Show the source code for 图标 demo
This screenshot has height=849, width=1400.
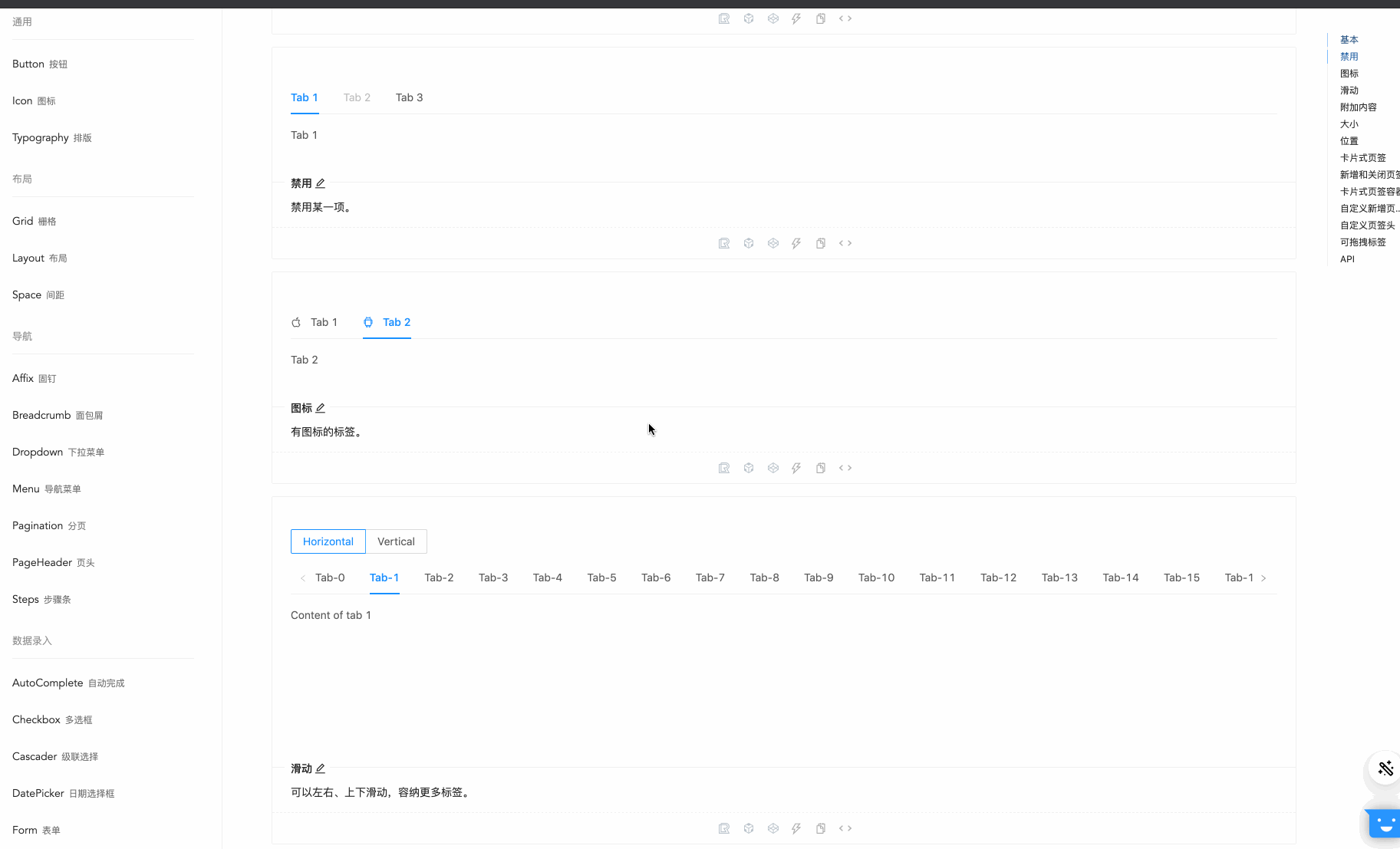coord(845,468)
